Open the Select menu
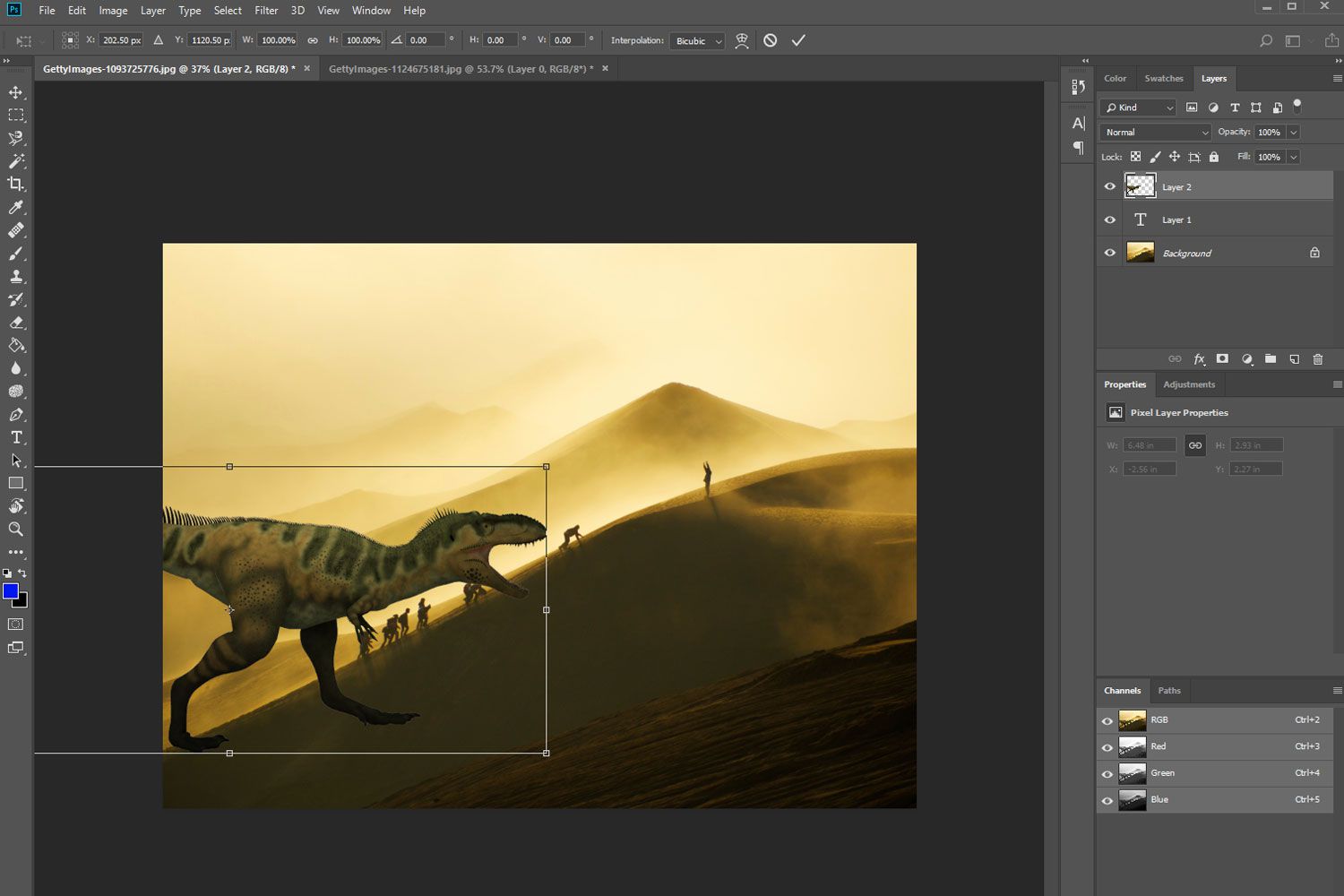The height and width of the screenshot is (896, 1344). point(228,11)
